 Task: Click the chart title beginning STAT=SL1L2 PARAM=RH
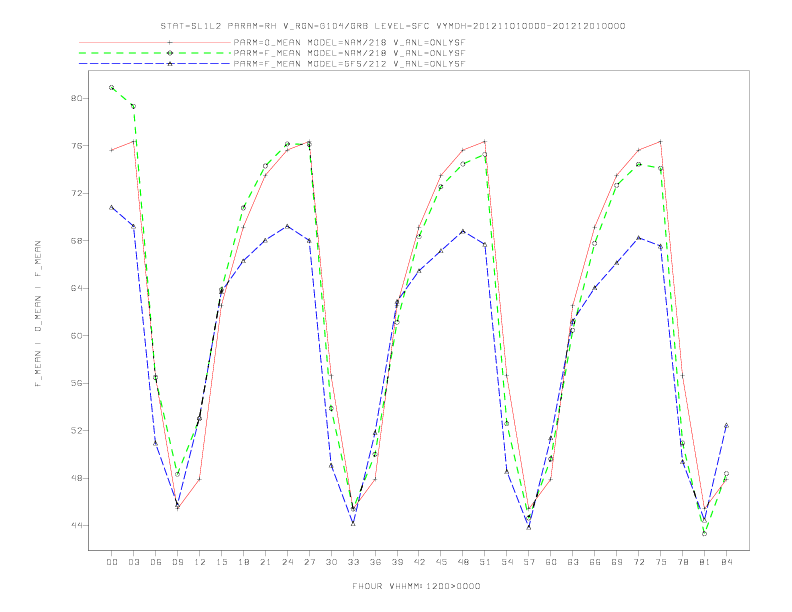click(393, 26)
